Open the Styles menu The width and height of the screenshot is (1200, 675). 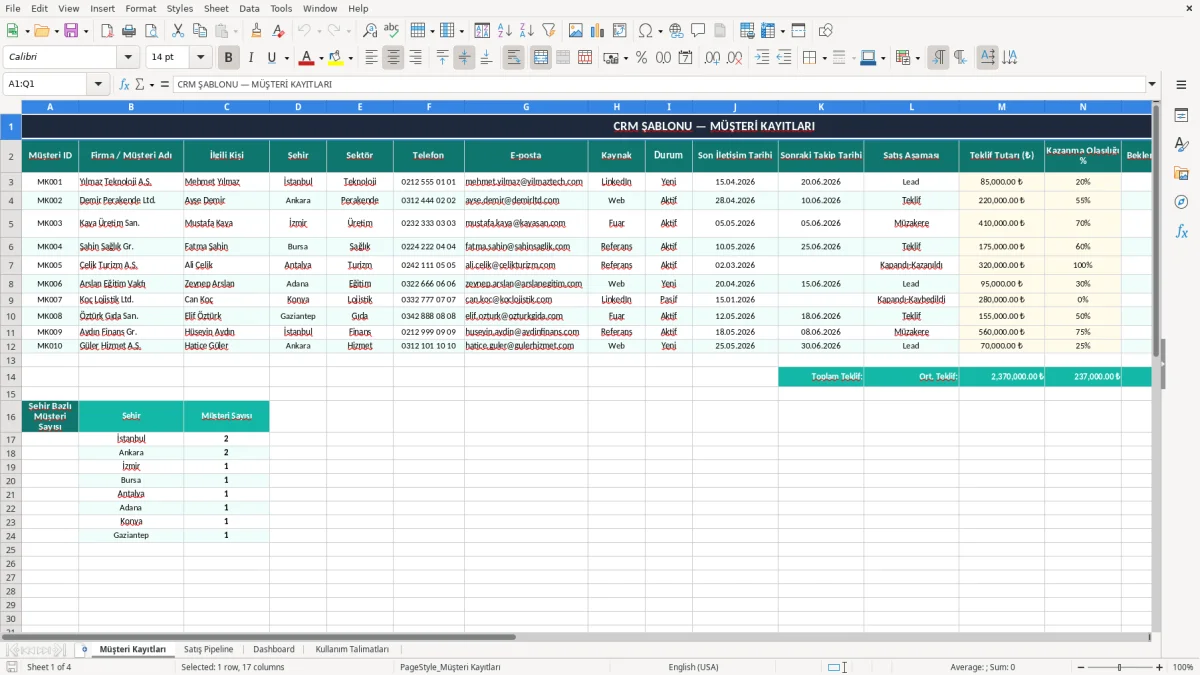click(180, 8)
